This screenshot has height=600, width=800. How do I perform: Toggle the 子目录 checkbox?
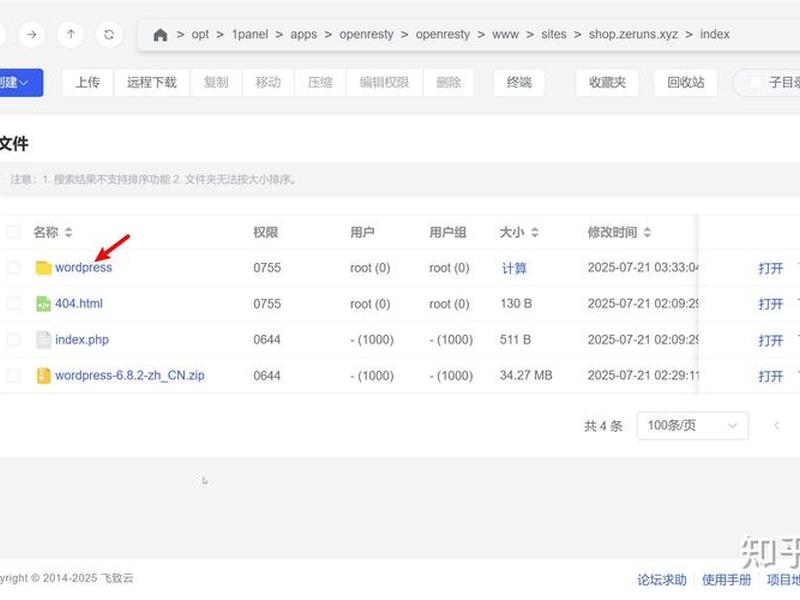point(756,82)
